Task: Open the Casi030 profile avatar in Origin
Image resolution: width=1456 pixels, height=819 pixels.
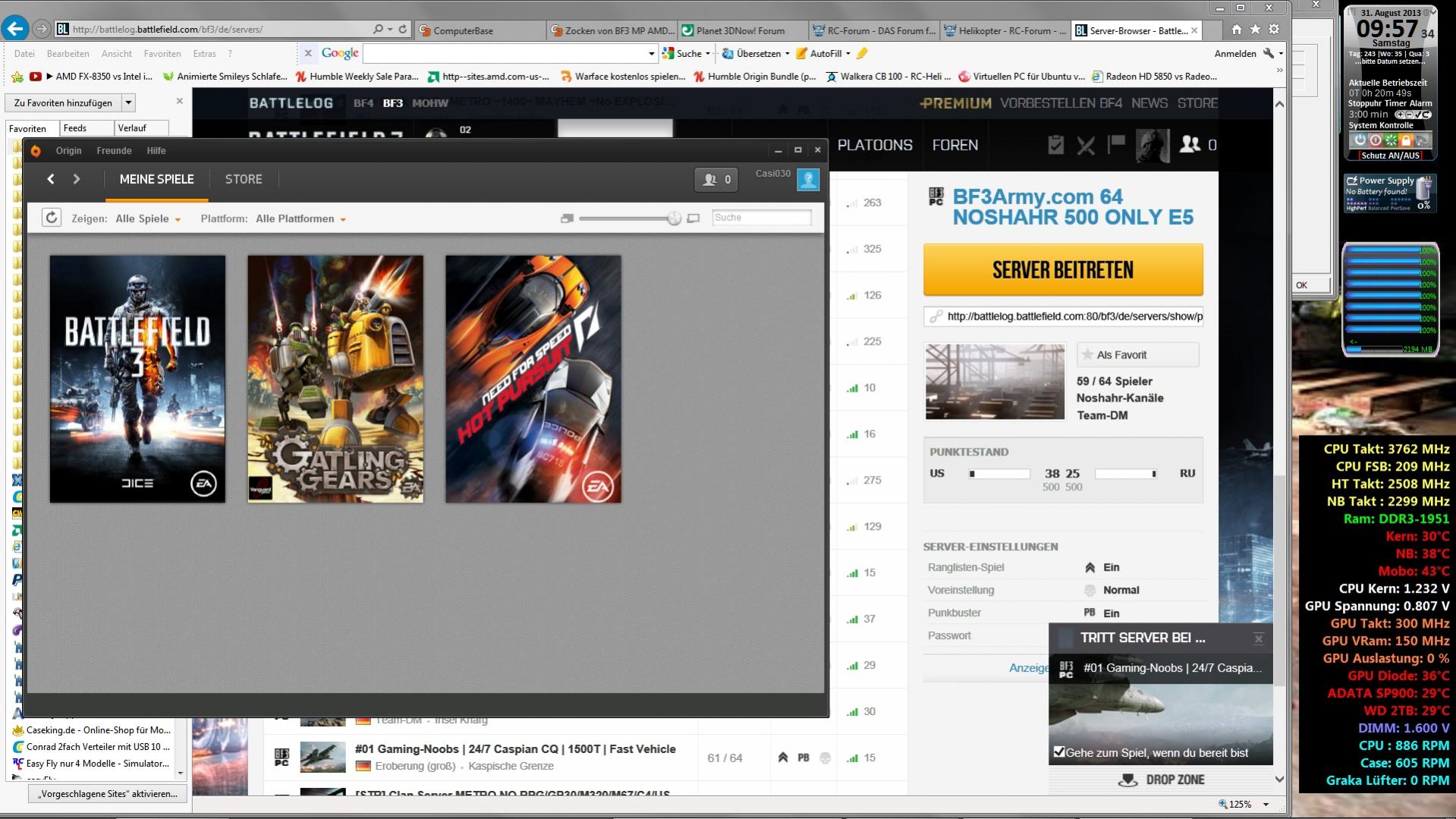Action: (808, 180)
